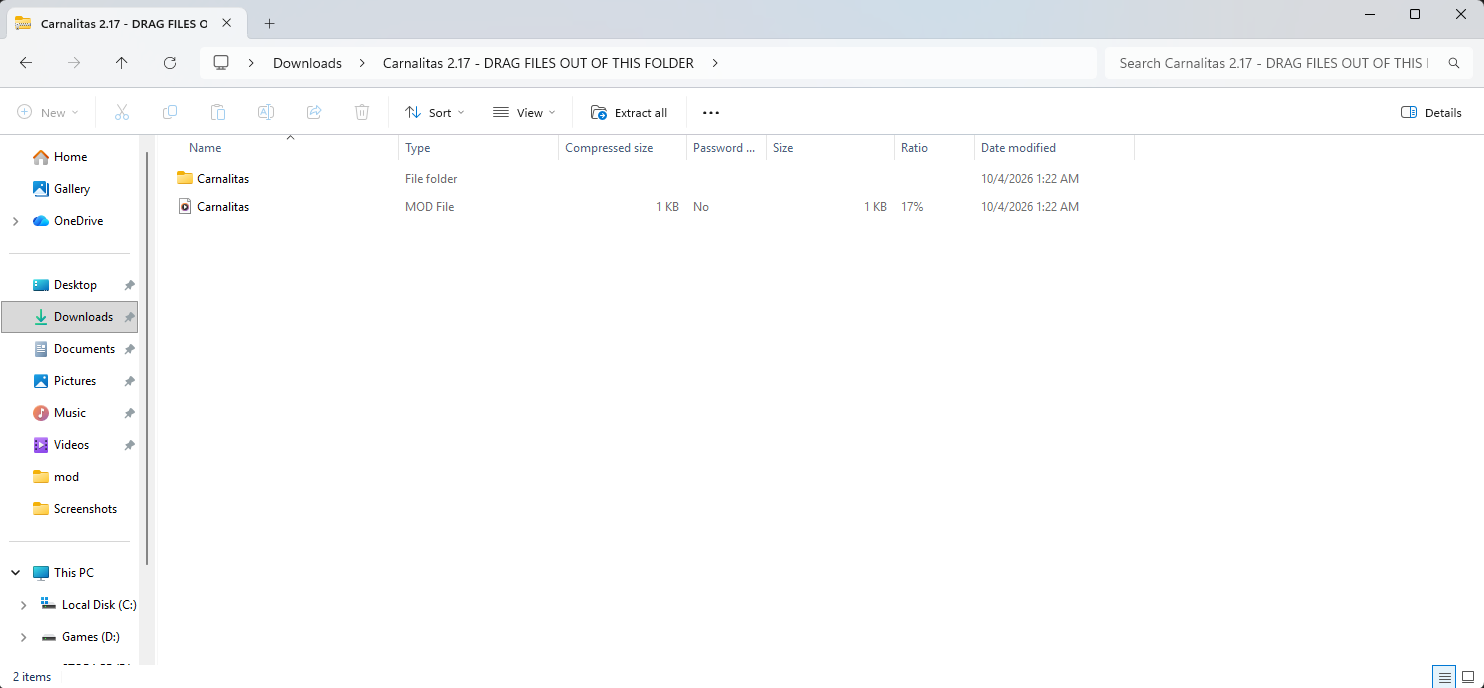Open Gallery in the navigation pane

tap(72, 189)
